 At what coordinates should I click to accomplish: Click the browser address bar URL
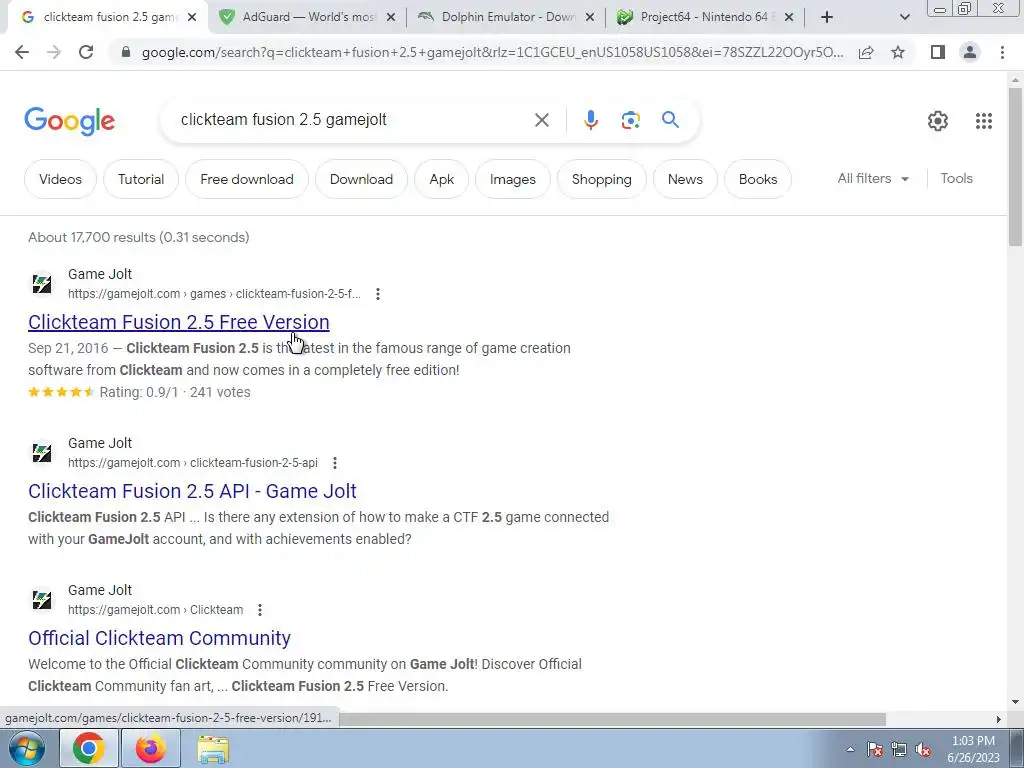pos(492,52)
